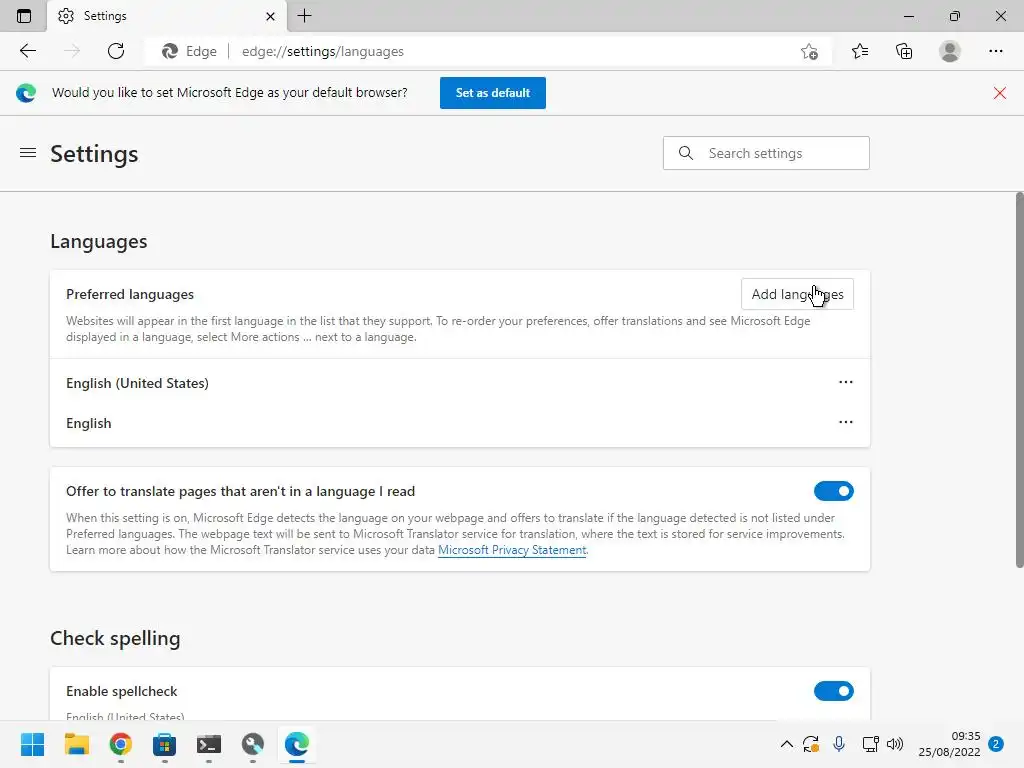Image resolution: width=1024 pixels, height=768 pixels.
Task: Open the Settings hamburger menu
Action: pos(28,153)
